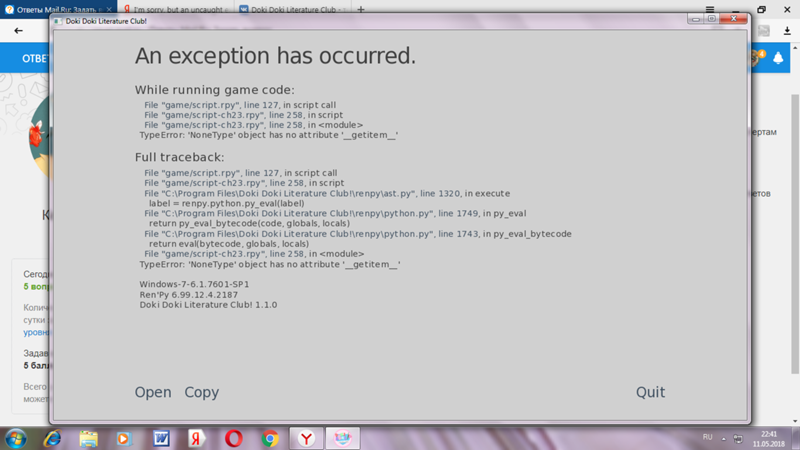Screen dimensions: 800x450
Task: Switch to Doki Doki Literature Club VK tab
Action: coord(292,9)
